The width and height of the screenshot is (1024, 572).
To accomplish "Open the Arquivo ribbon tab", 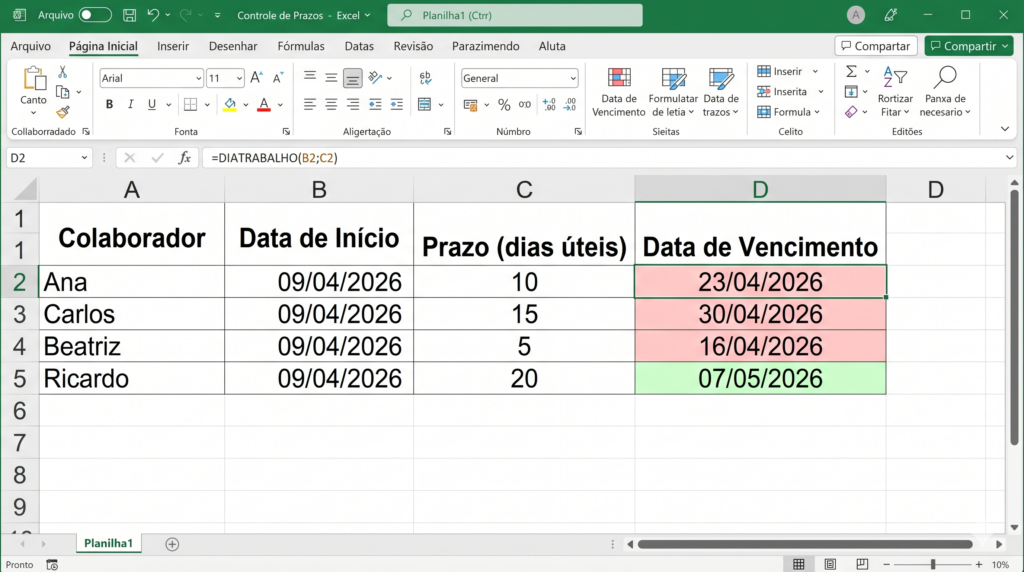I will [31, 46].
